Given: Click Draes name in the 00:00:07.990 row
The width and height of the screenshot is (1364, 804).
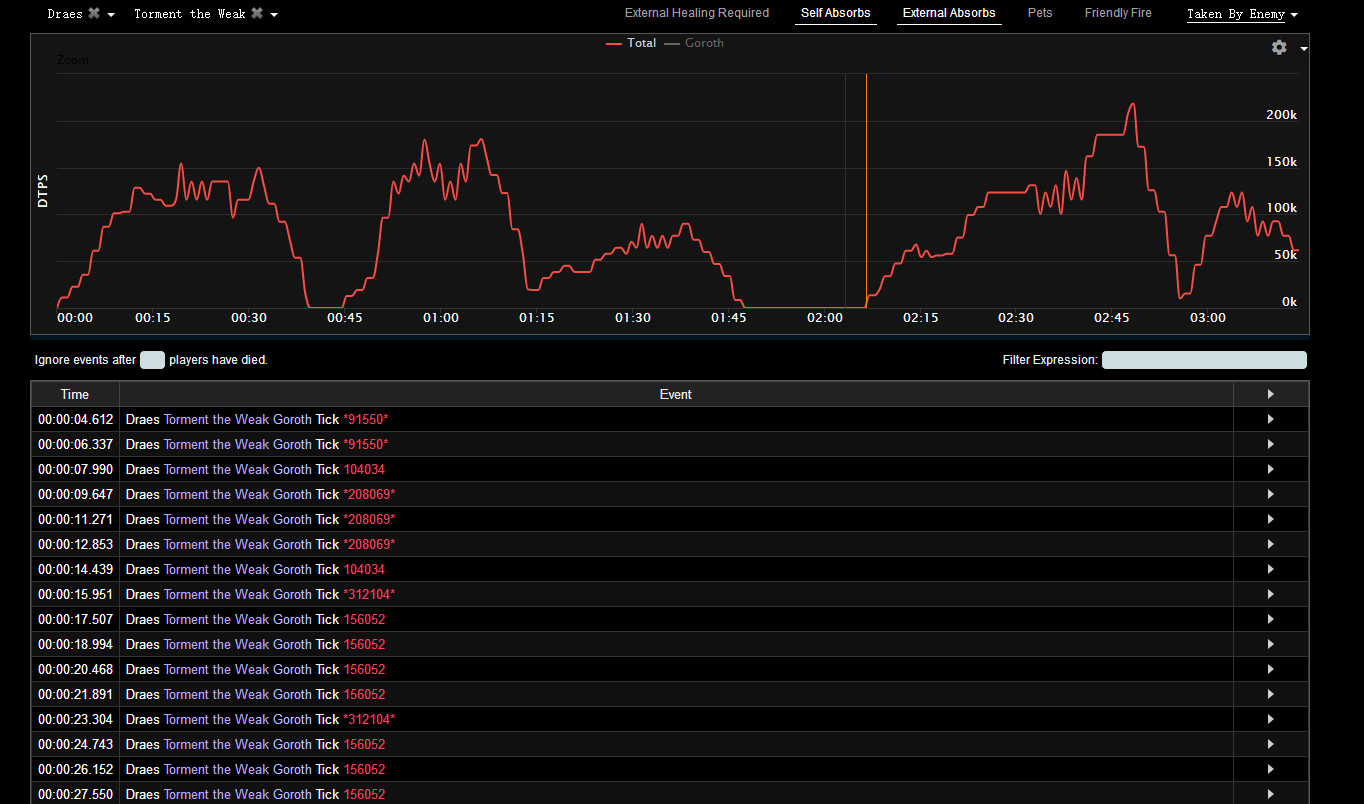Looking at the screenshot, I should (x=143, y=469).
